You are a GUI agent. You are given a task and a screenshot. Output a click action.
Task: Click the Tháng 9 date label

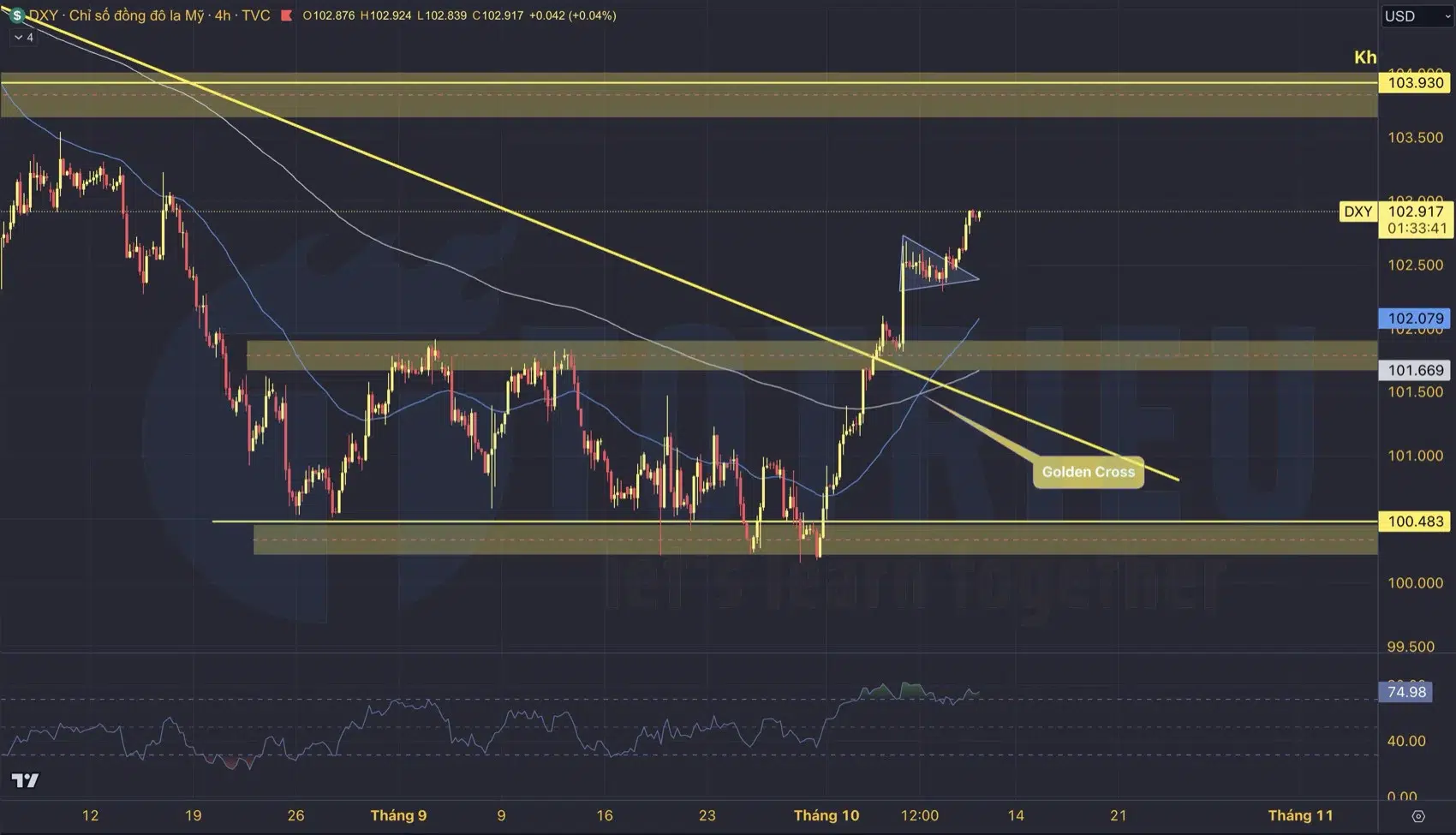click(398, 815)
